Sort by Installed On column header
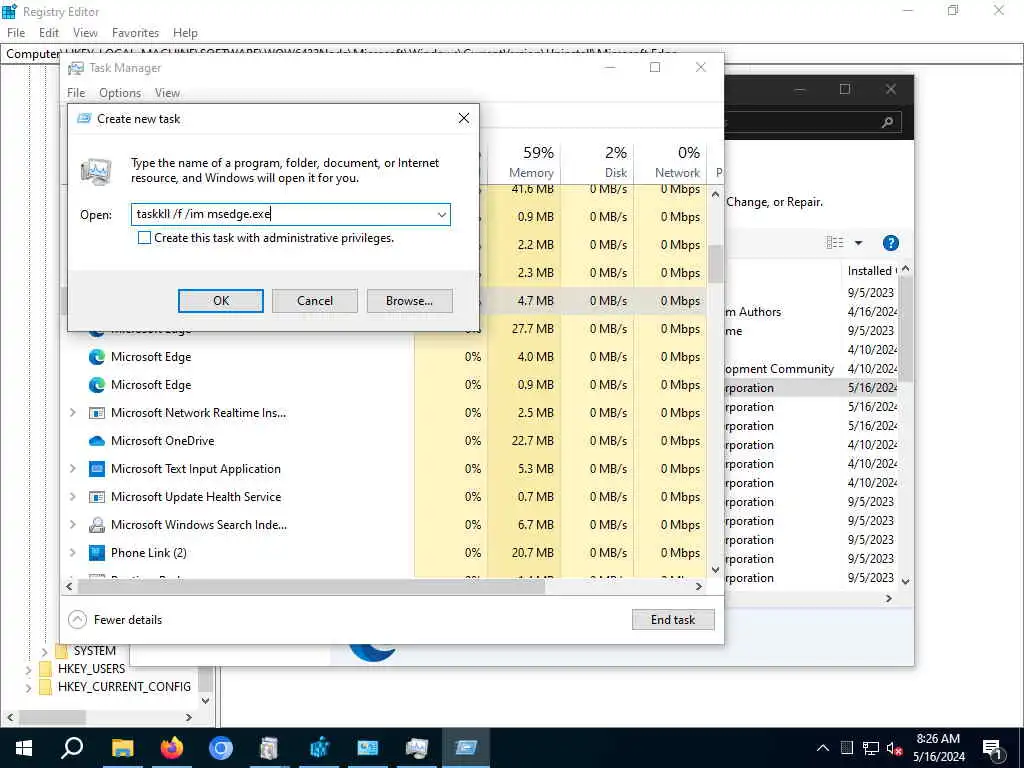This screenshot has width=1024, height=768. tap(871, 270)
